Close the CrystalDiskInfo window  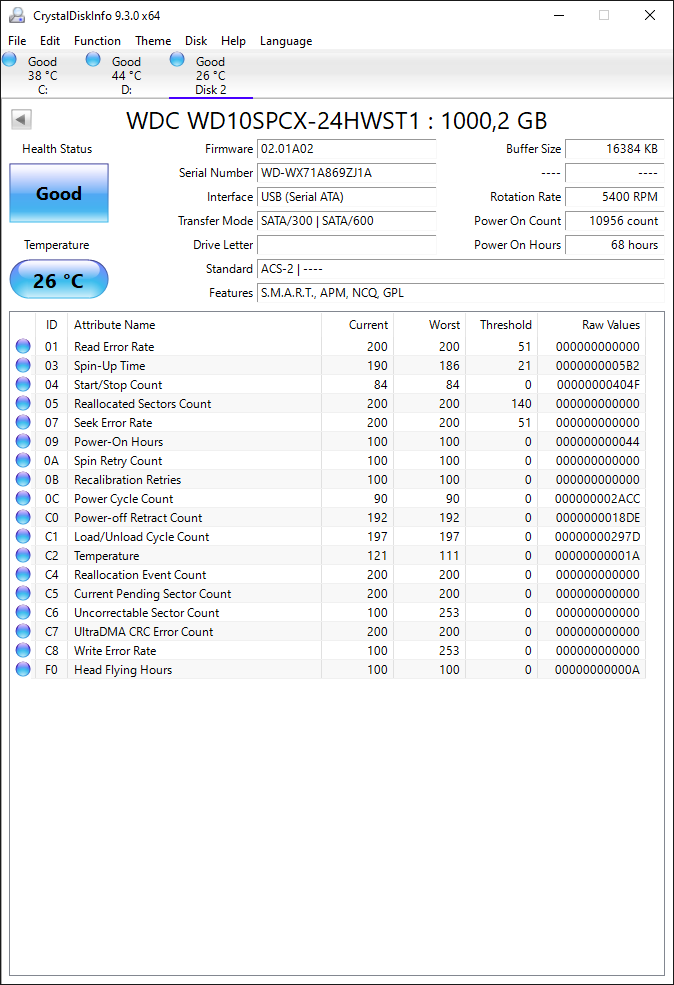pyautogui.click(x=650, y=15)
